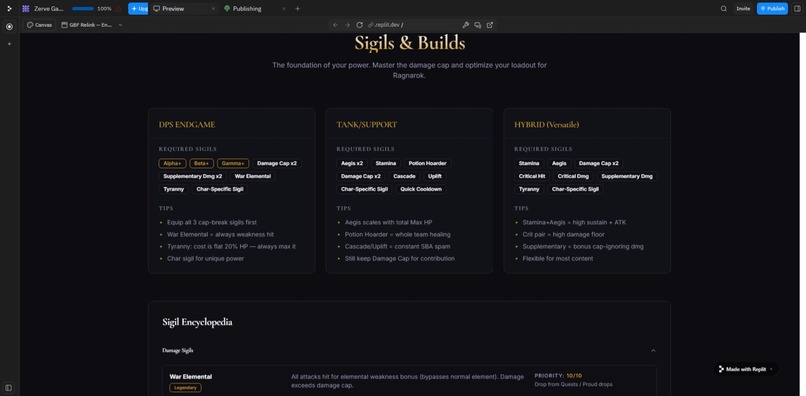Switch to the Publishing tab
The image size is (806, 396).
click(247, 9)
